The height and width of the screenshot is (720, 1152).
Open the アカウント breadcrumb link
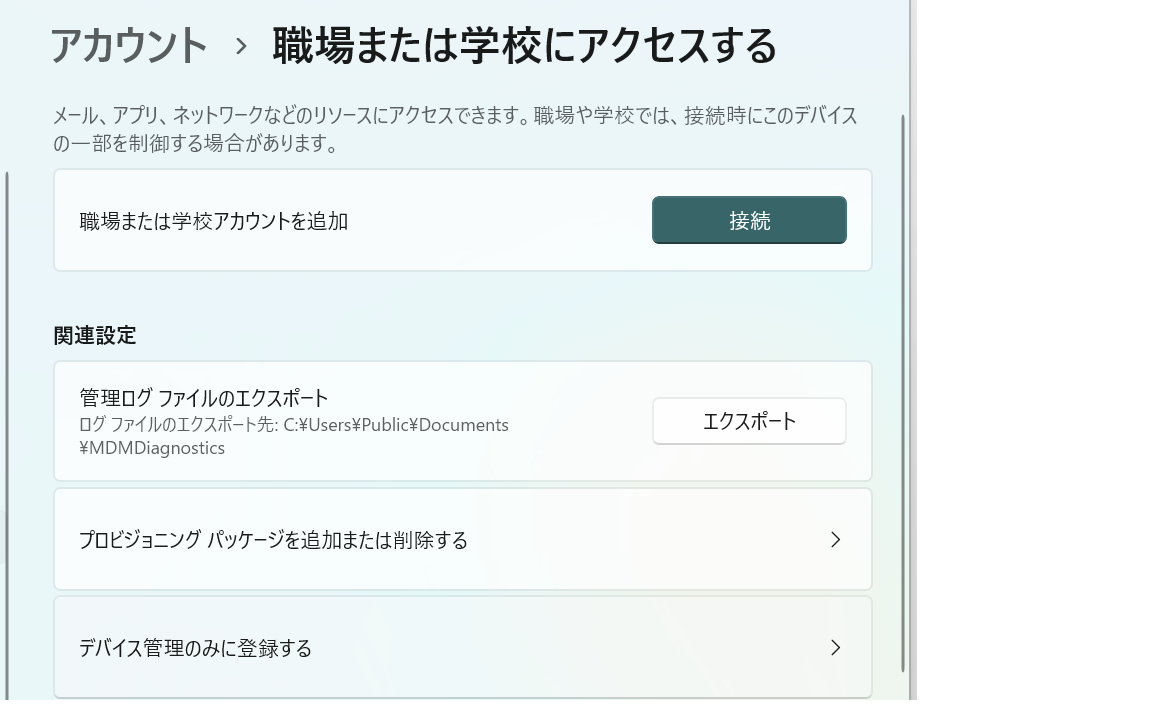pos(128,45)
